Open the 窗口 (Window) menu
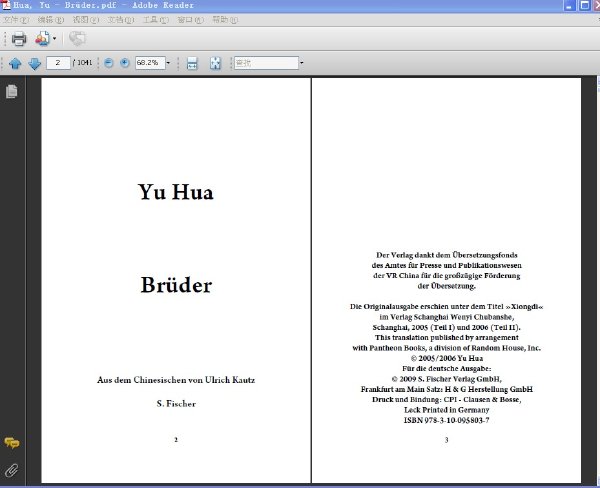 tap(190, 20)
